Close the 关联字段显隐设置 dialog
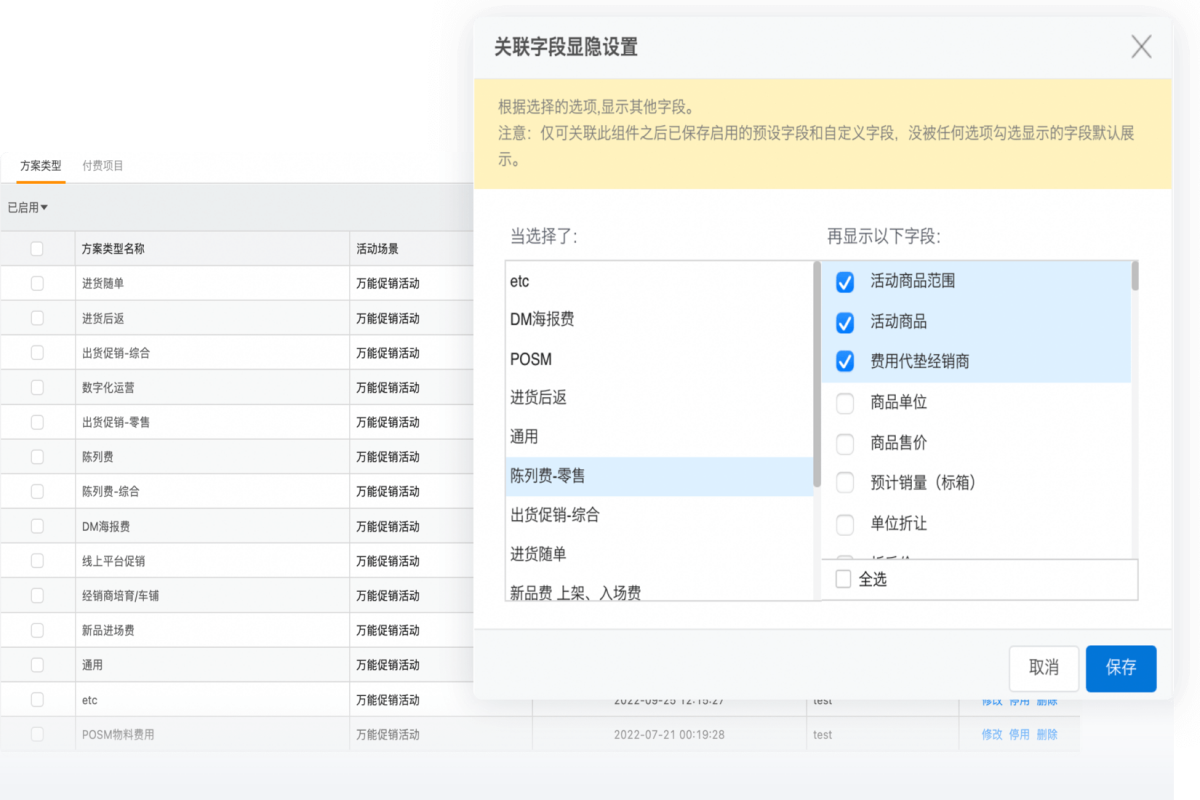 click(x=1141, y=46)
